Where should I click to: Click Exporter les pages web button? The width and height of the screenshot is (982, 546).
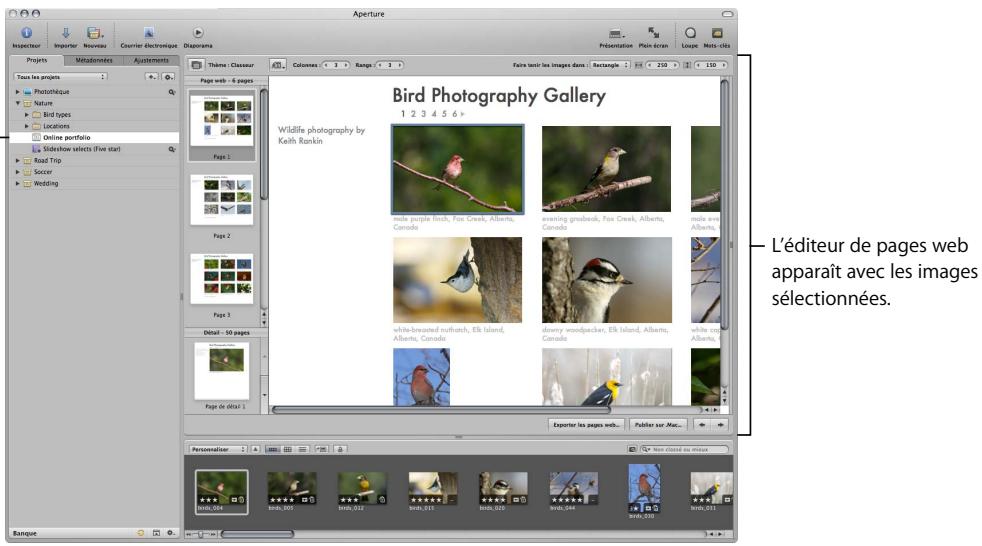coord(586,425)
